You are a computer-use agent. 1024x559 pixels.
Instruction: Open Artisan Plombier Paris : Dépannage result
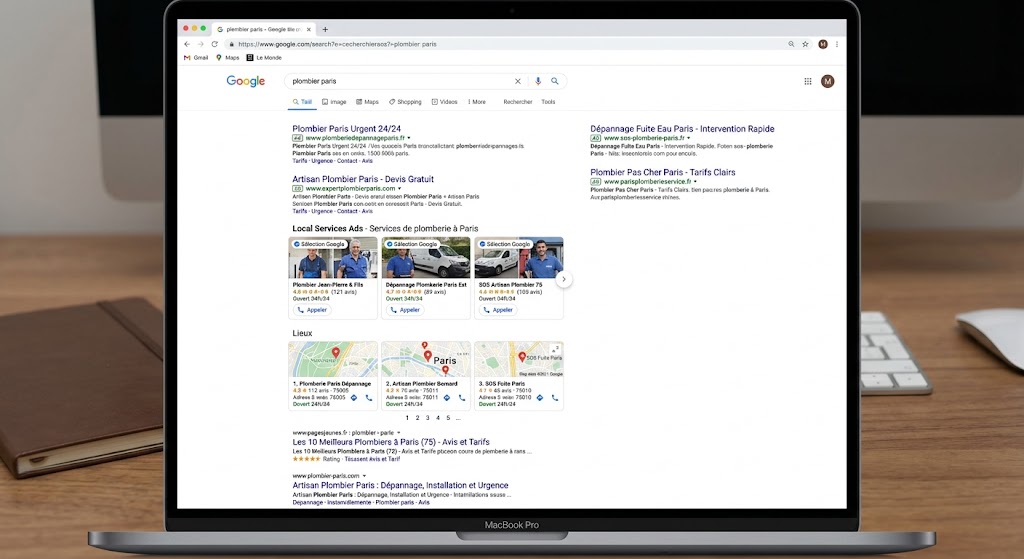click(x=400, y=485)
